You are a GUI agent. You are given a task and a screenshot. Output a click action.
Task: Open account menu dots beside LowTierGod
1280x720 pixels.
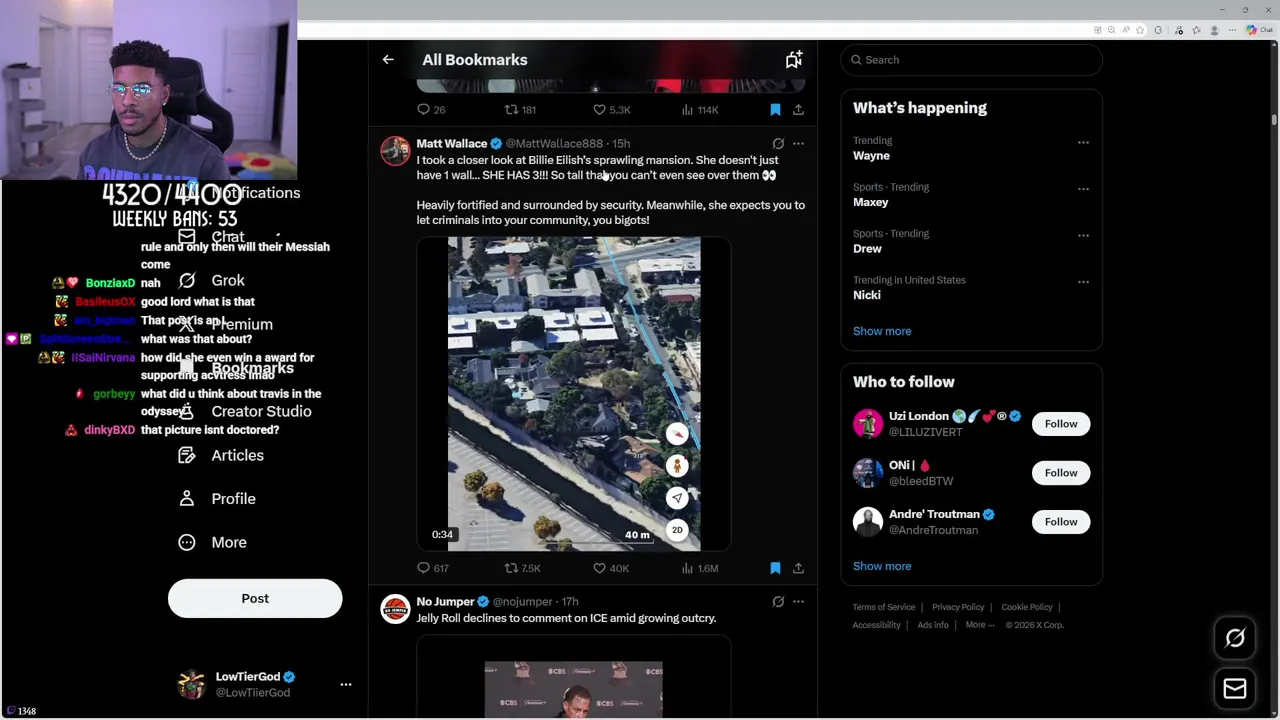(346, 685)
